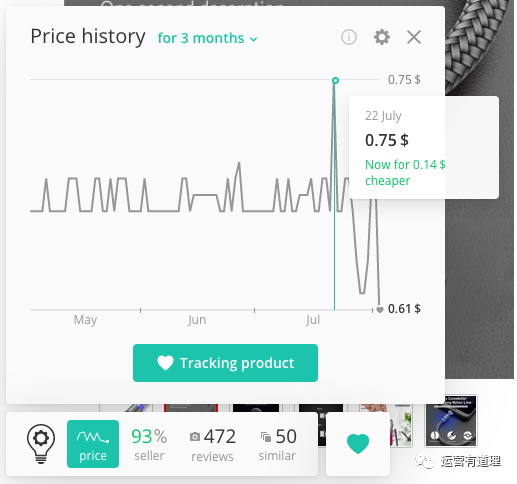Click the stacked pages icon beside similar
The image size is (517, 484).
click(266, 437)
